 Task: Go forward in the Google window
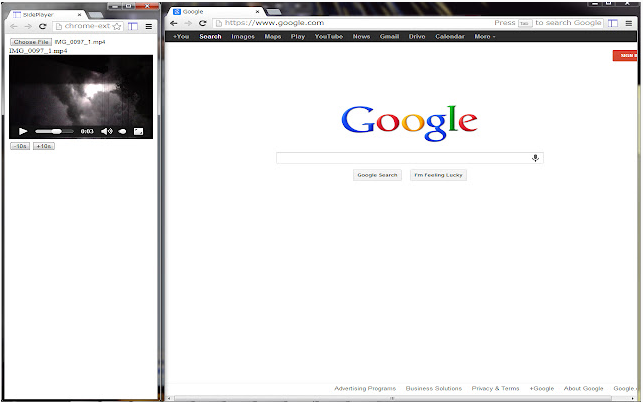pyautogui.click(x=188, y=23)
